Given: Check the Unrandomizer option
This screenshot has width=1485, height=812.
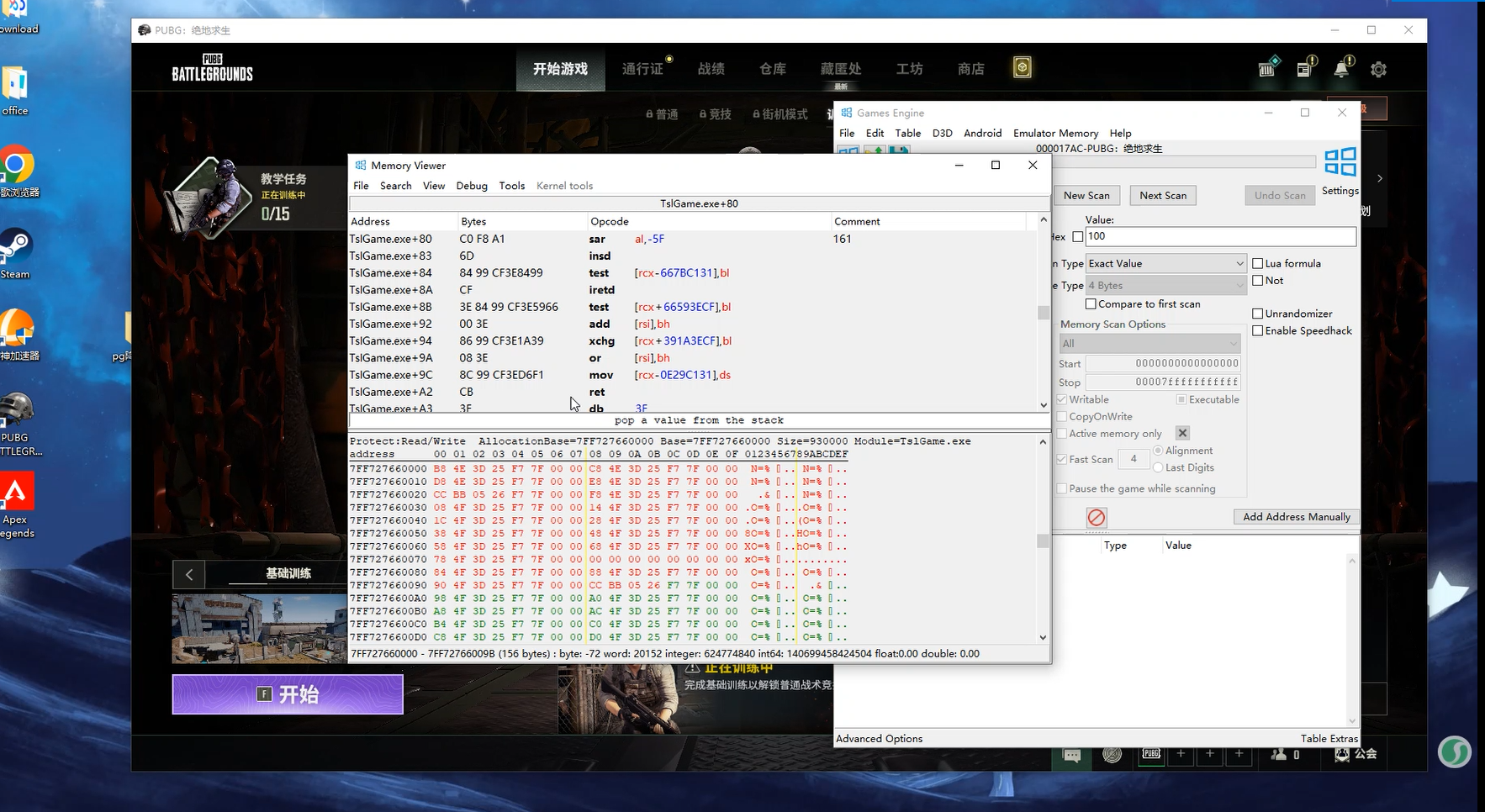Looking at the screenshot, I should [1258, 314].
